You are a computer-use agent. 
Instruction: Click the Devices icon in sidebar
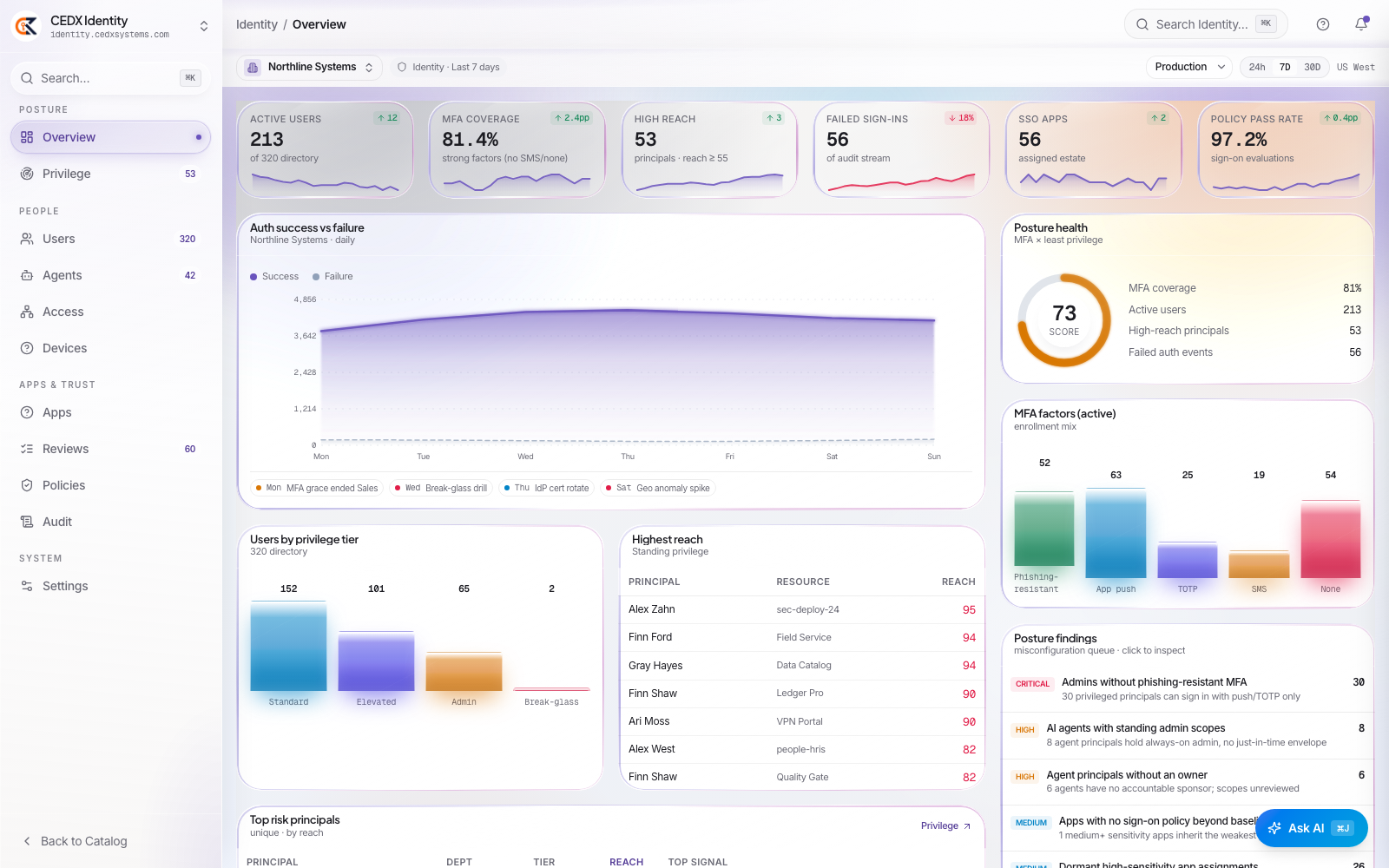pos(27,348)
